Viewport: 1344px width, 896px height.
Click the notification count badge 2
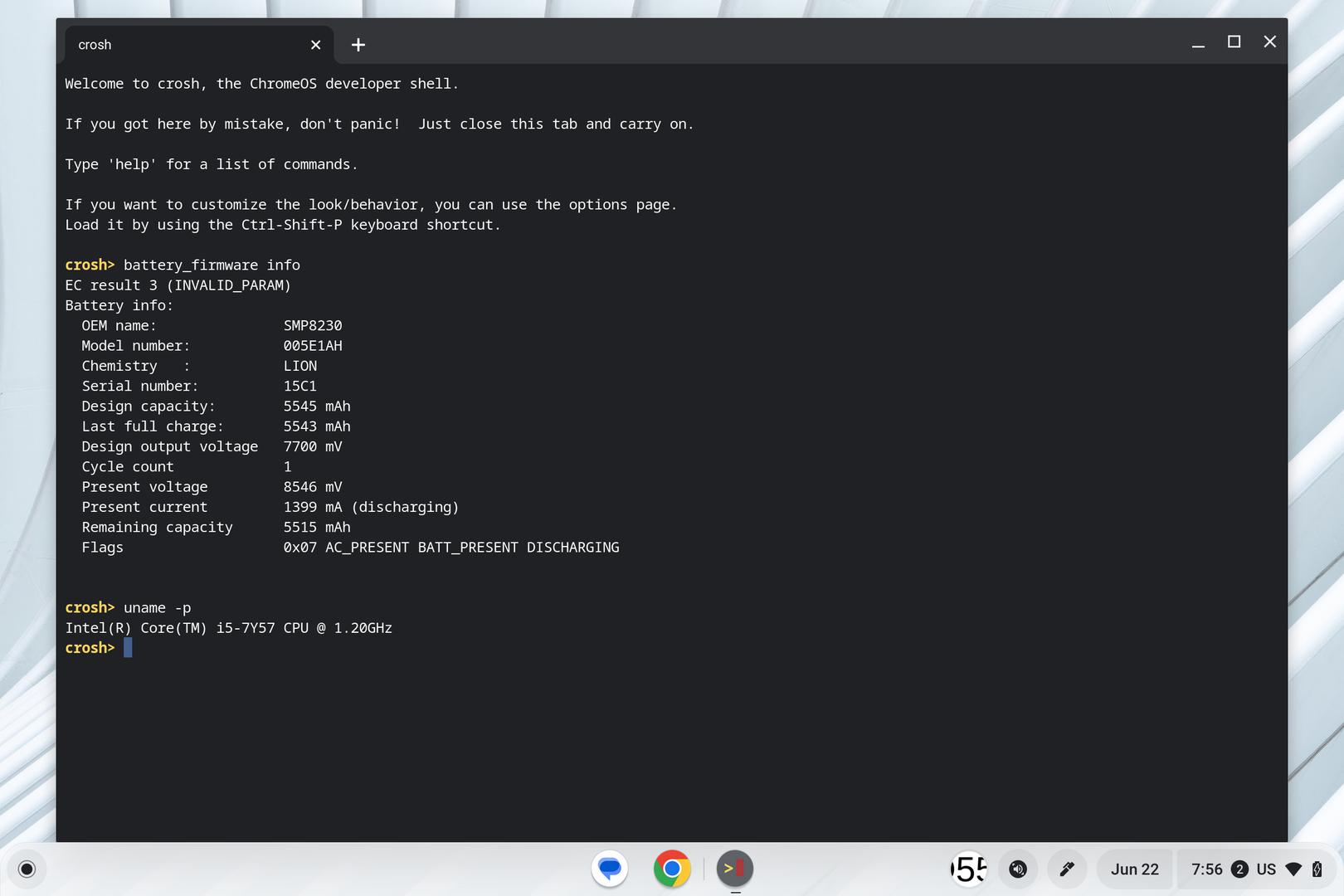click(1239, 869)
